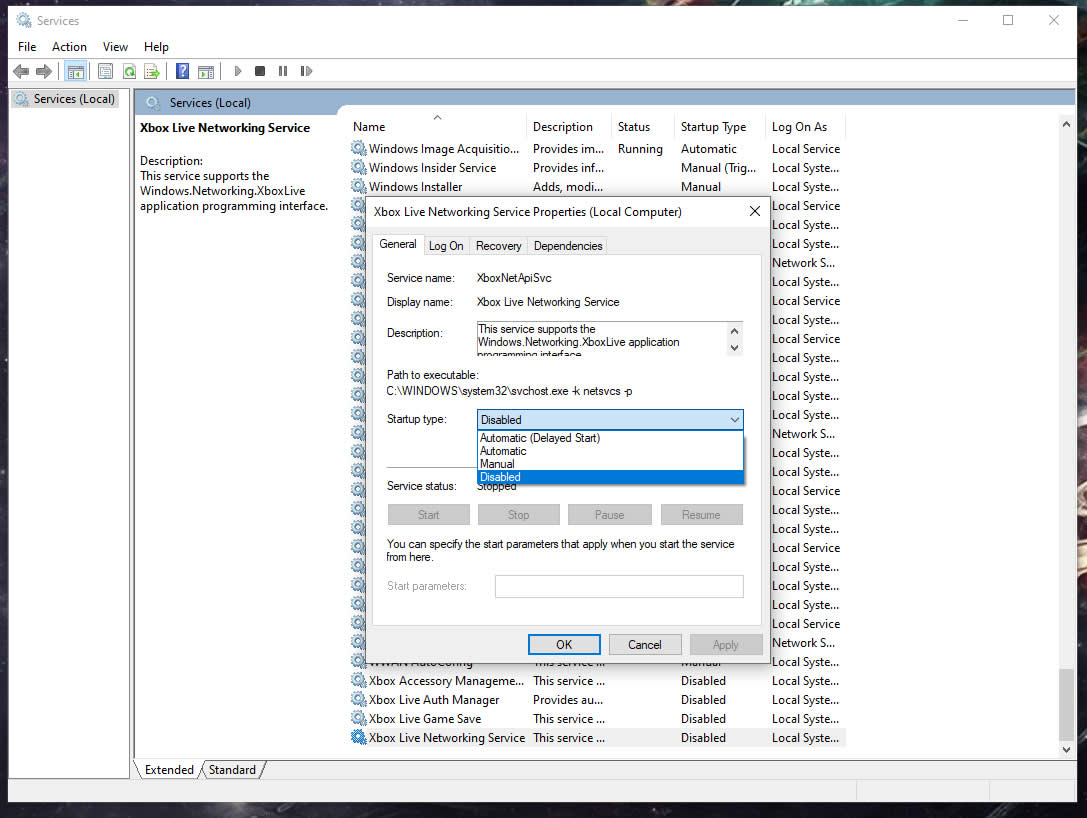This screenshot has height=818, width=1087.
Task: Click the Start parameters text field
Action: coord(619,586)
